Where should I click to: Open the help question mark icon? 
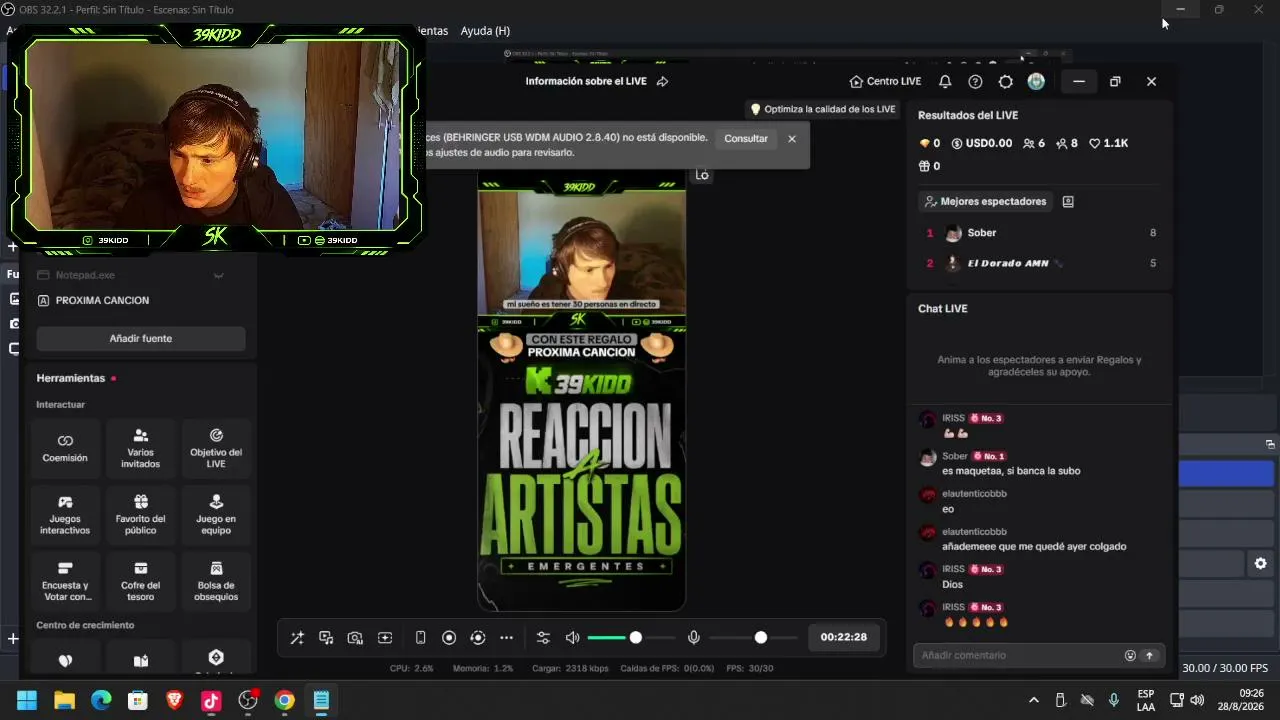coord(975,82)
